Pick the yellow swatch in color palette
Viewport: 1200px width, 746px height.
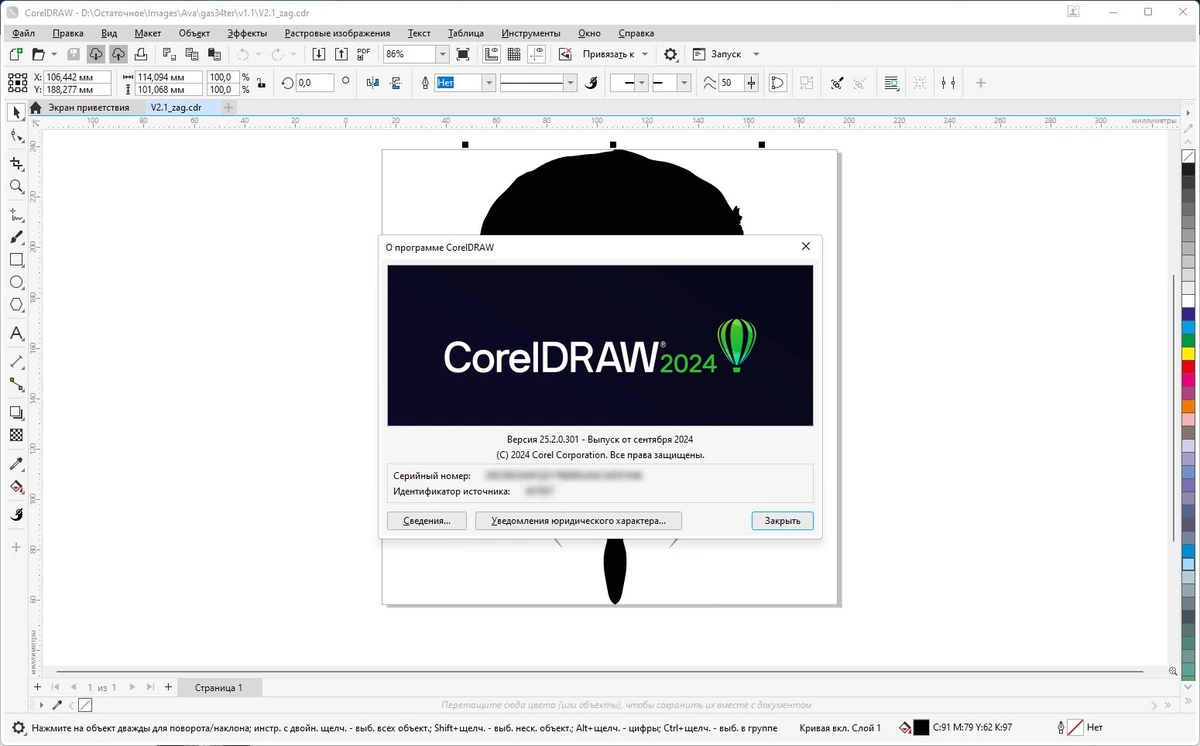pyautogui.click(x=1188, y=353)
